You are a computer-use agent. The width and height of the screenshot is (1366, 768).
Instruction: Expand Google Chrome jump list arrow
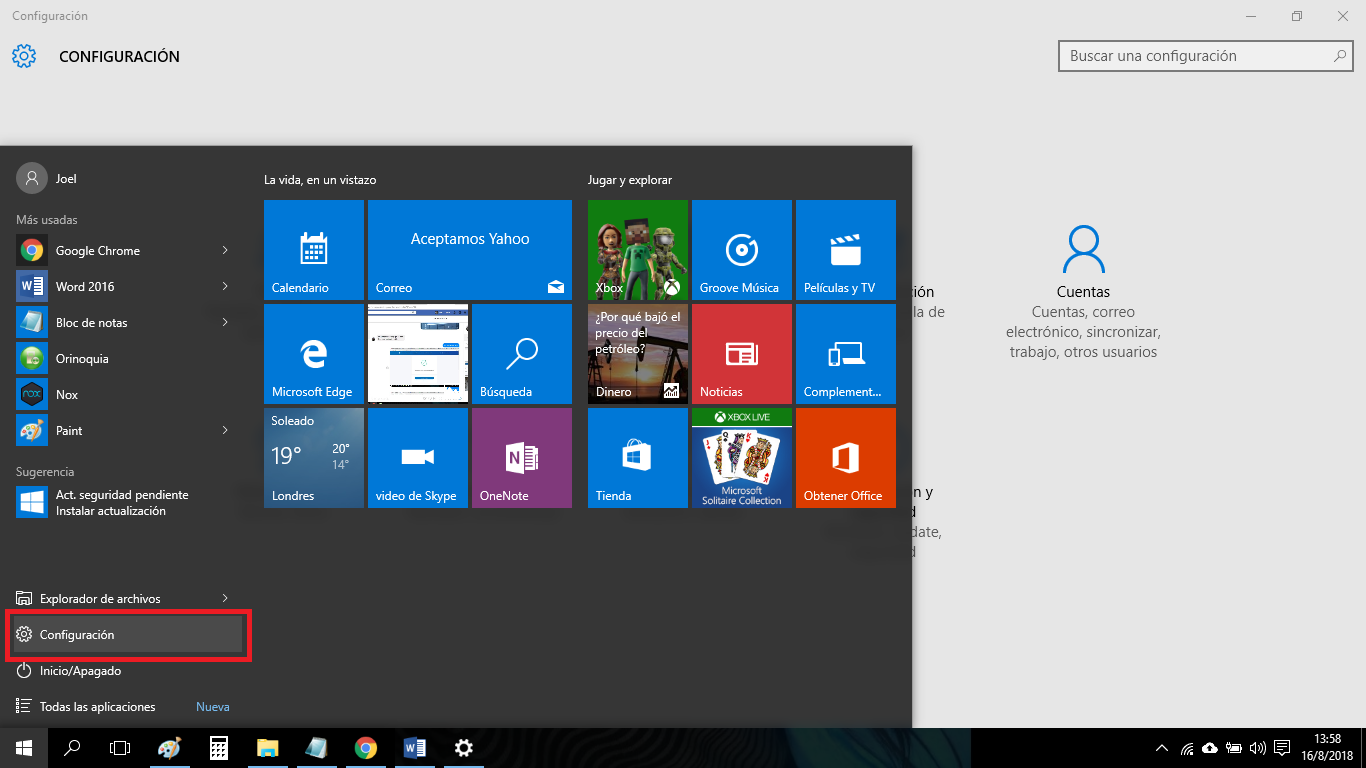[x=225, y=250]
